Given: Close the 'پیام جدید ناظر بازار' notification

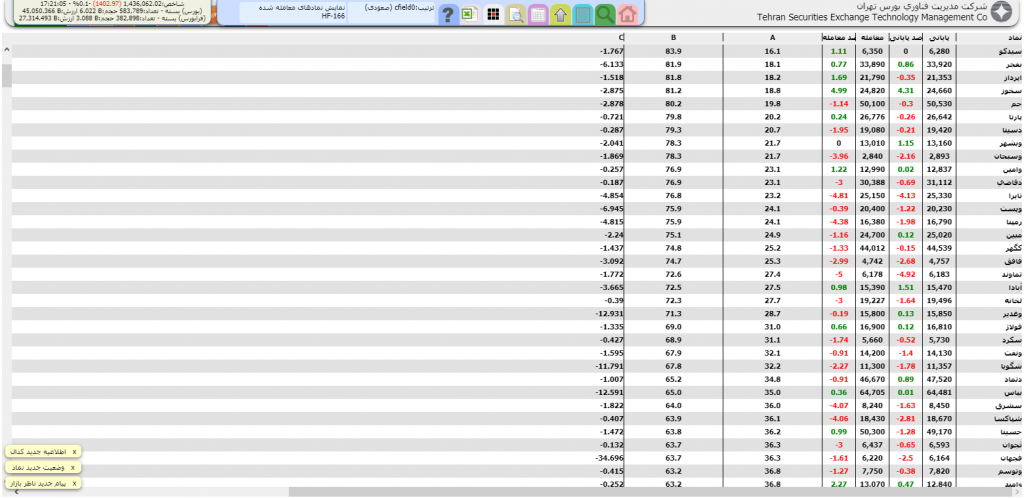Looking at the screenshot, I should (x=74, y=483).
